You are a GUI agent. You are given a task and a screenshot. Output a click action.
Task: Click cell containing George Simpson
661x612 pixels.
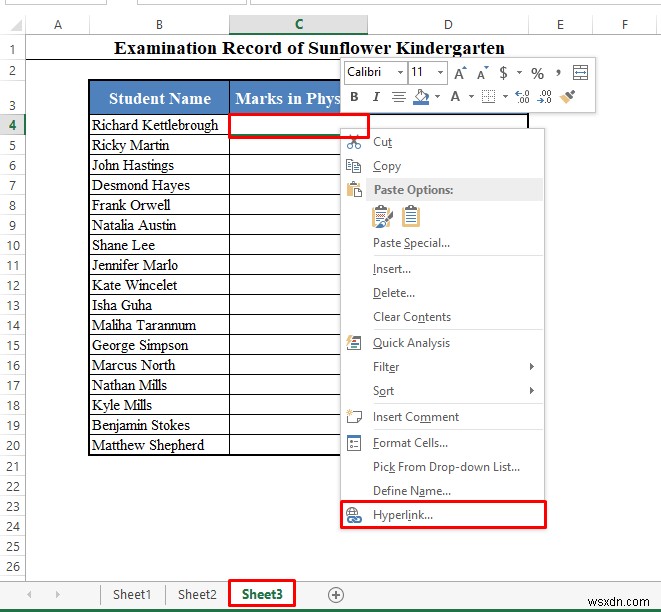point(159,346)
